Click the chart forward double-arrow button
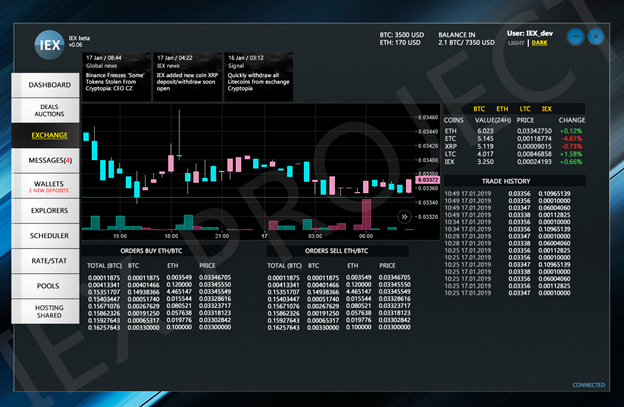The image size is (624, 407). coord(404,217)
